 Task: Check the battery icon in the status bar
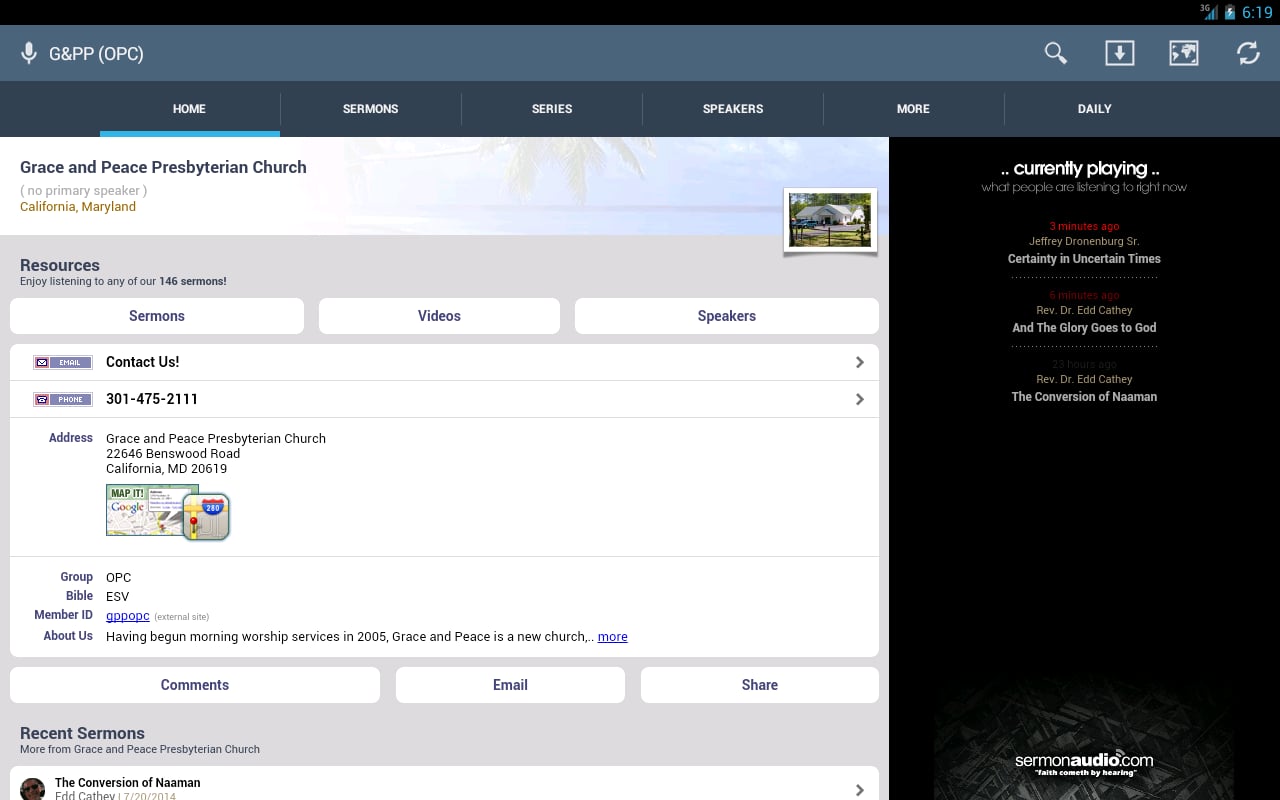1230,13
